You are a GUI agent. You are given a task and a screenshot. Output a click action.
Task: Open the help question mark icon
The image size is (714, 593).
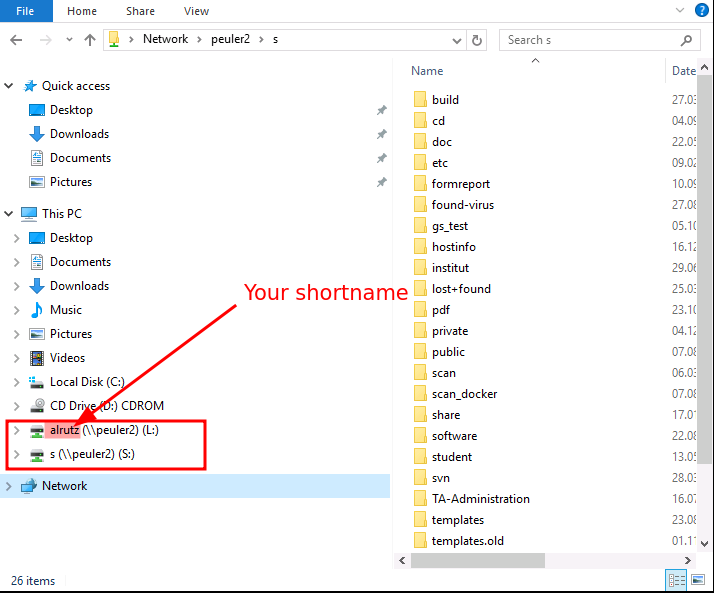pos(702,10)
